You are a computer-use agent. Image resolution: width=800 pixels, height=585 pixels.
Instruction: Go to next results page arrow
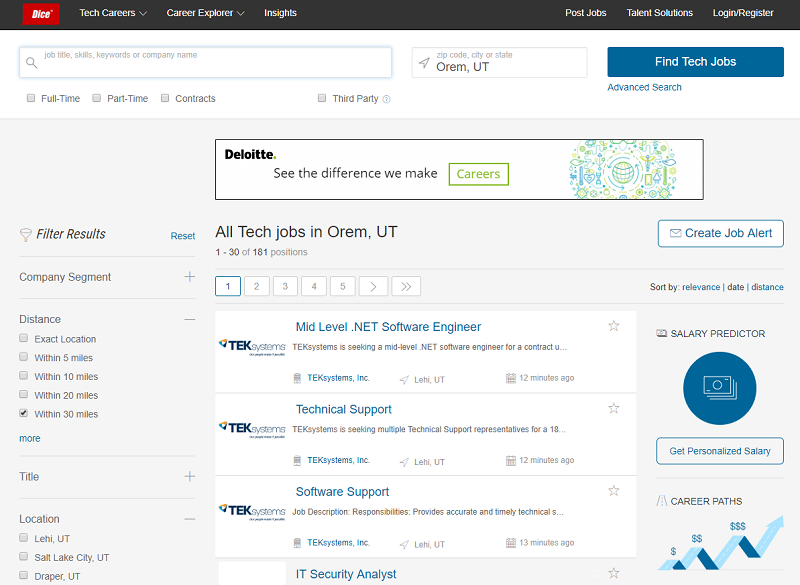pos(373,287)
